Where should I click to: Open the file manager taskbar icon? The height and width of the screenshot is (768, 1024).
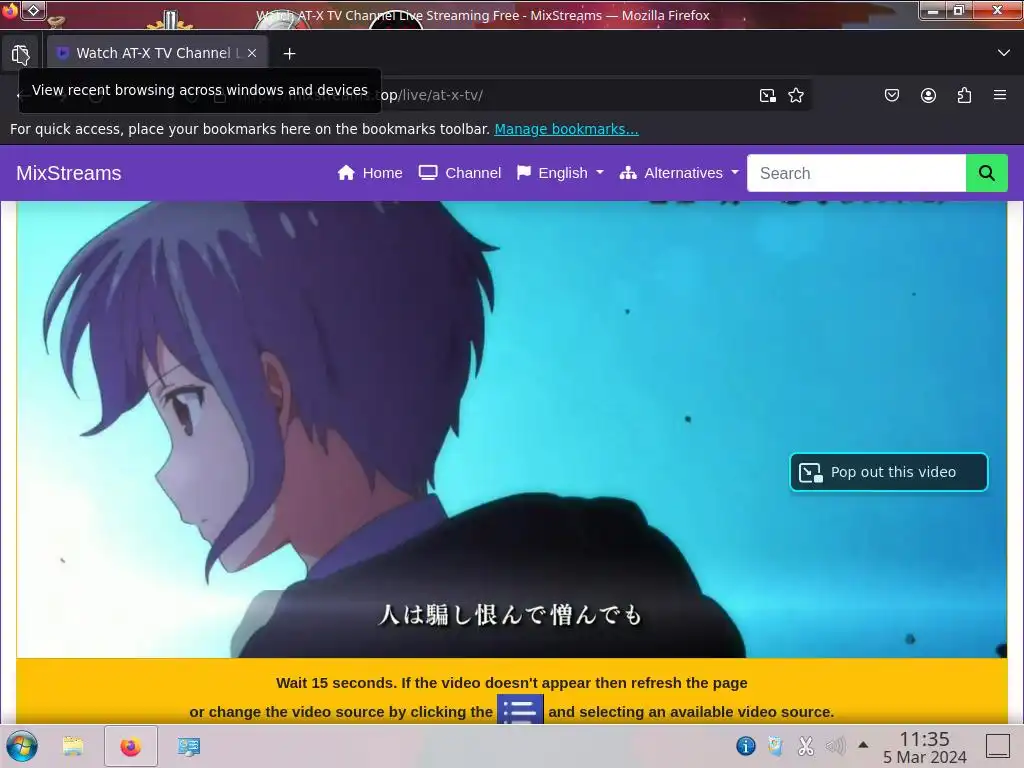coord(72,746)
